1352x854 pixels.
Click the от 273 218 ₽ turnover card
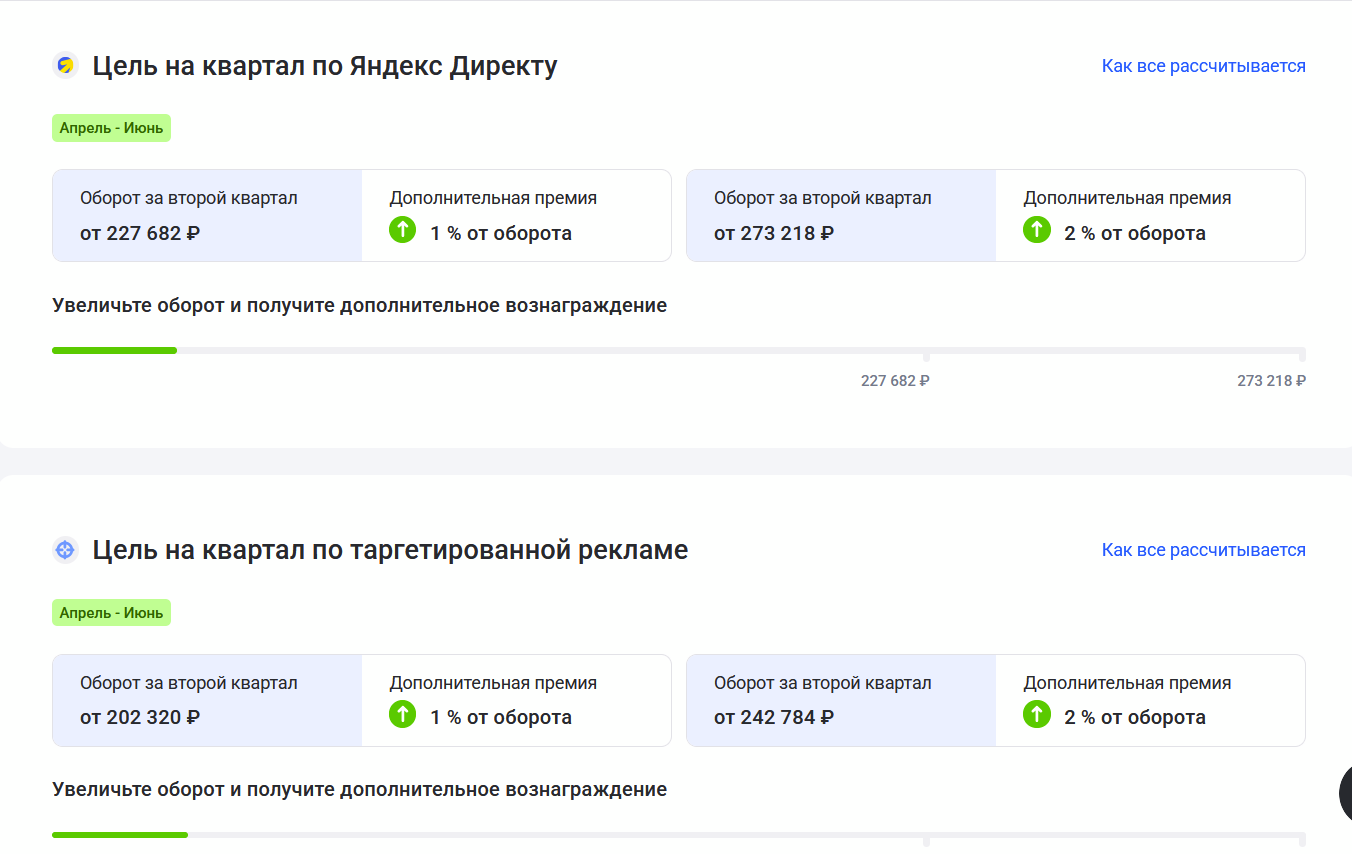tap(840, 215)
